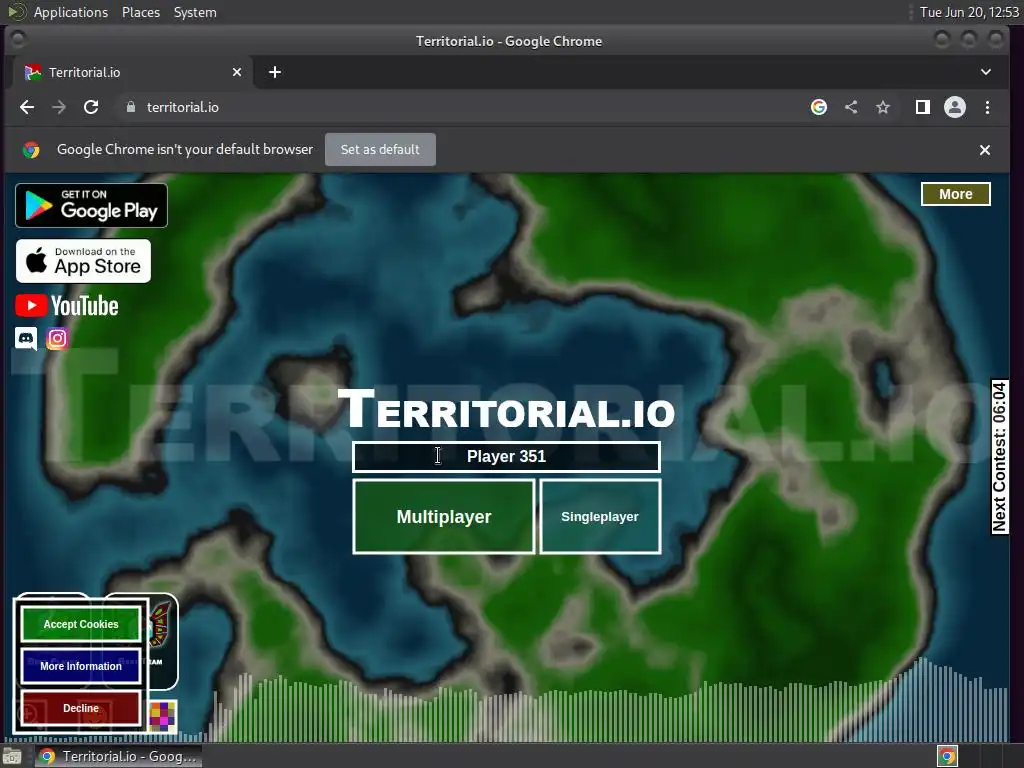Open the Chrome profile avatar menu
Screen dimensions: 1024x768
pos(955,107)
